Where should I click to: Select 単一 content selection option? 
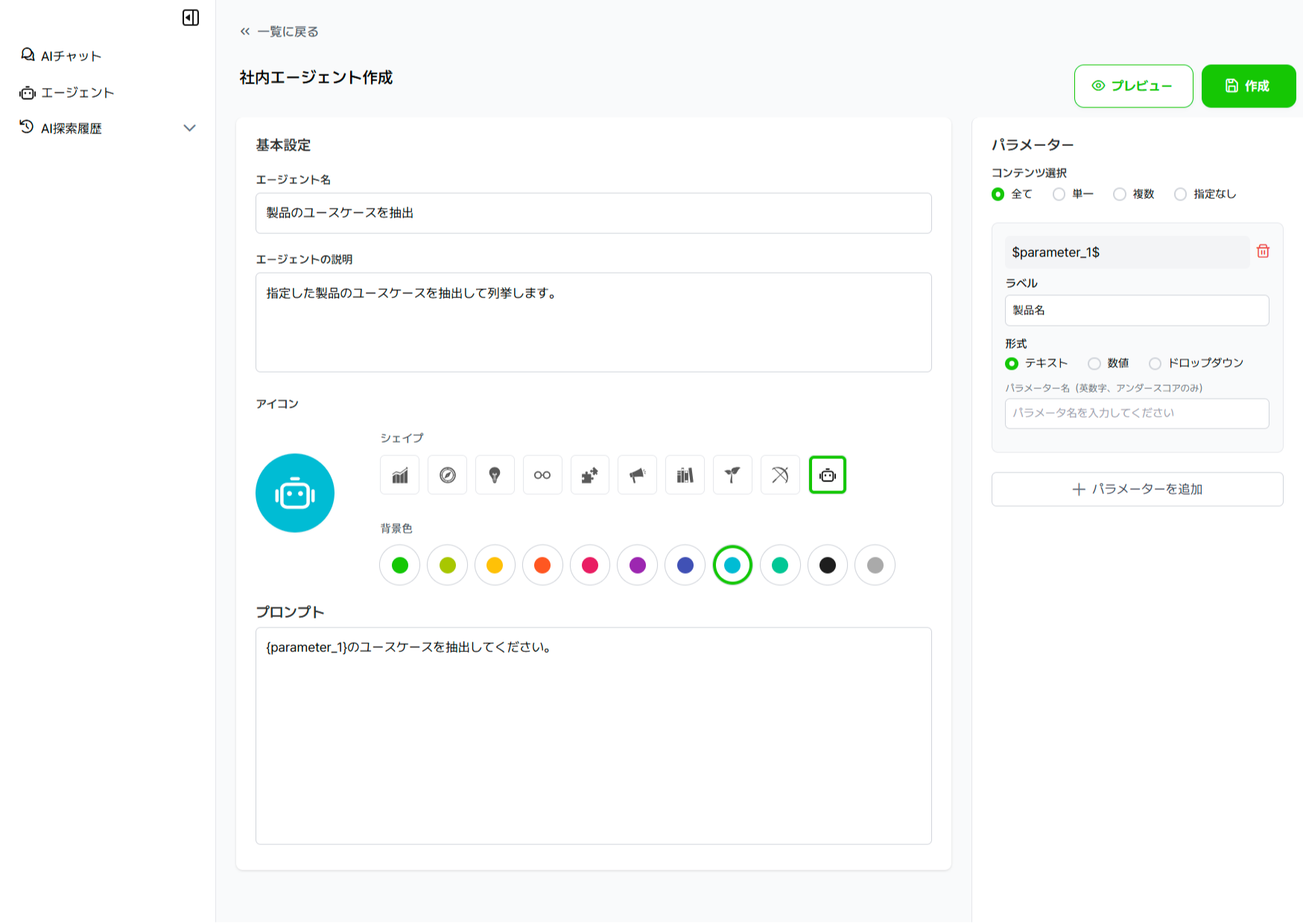(x=1059, y=194)
